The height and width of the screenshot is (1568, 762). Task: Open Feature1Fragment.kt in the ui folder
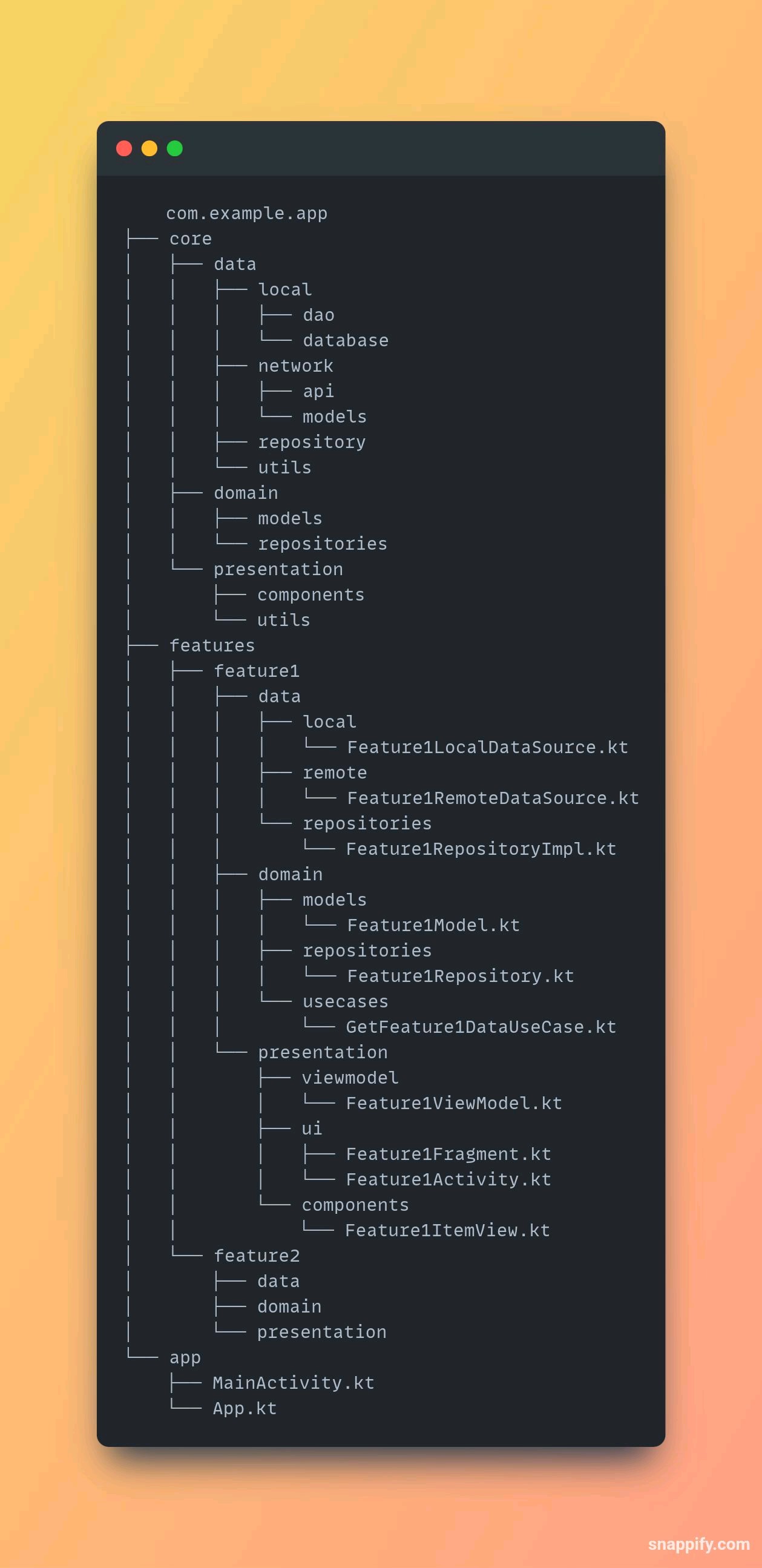click(x=448, y=1154)
